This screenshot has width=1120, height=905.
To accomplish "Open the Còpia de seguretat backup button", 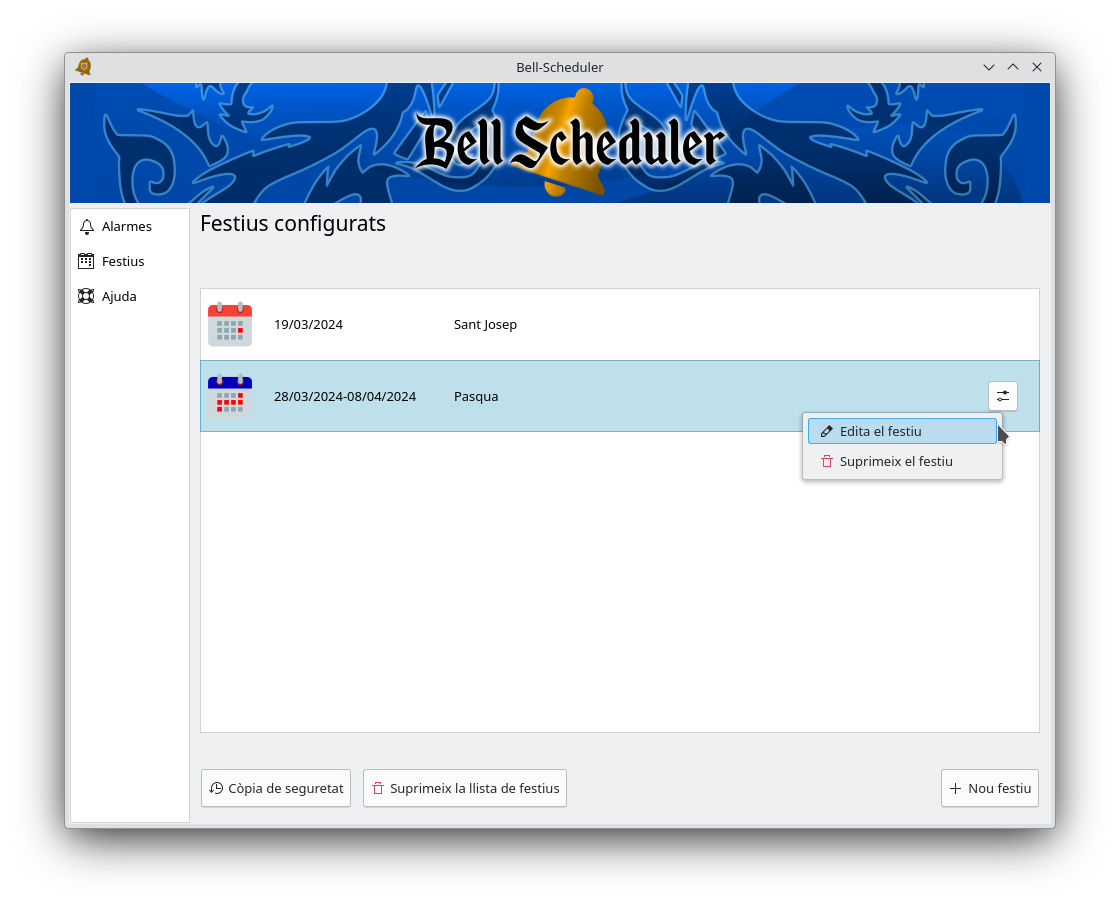I will (x=276, y=788).
